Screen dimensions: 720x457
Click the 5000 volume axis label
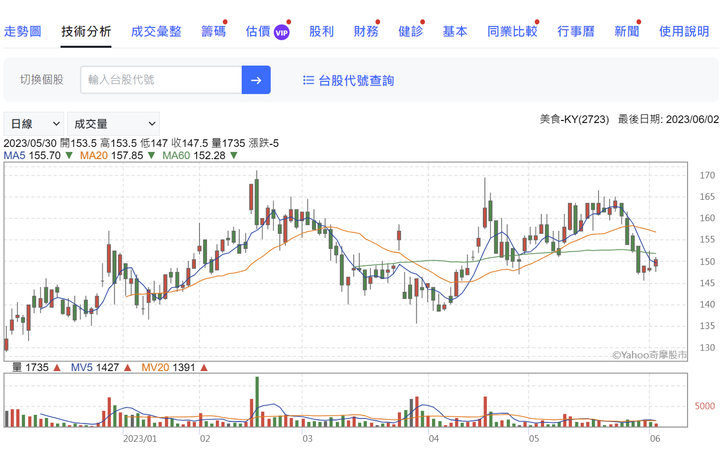click(704, 406)
